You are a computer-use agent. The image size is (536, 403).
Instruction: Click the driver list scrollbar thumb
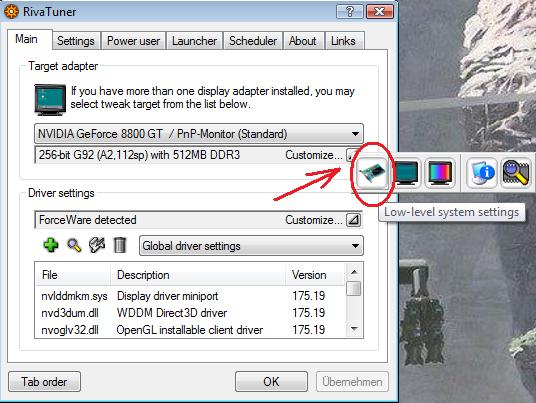coord(354,288)
